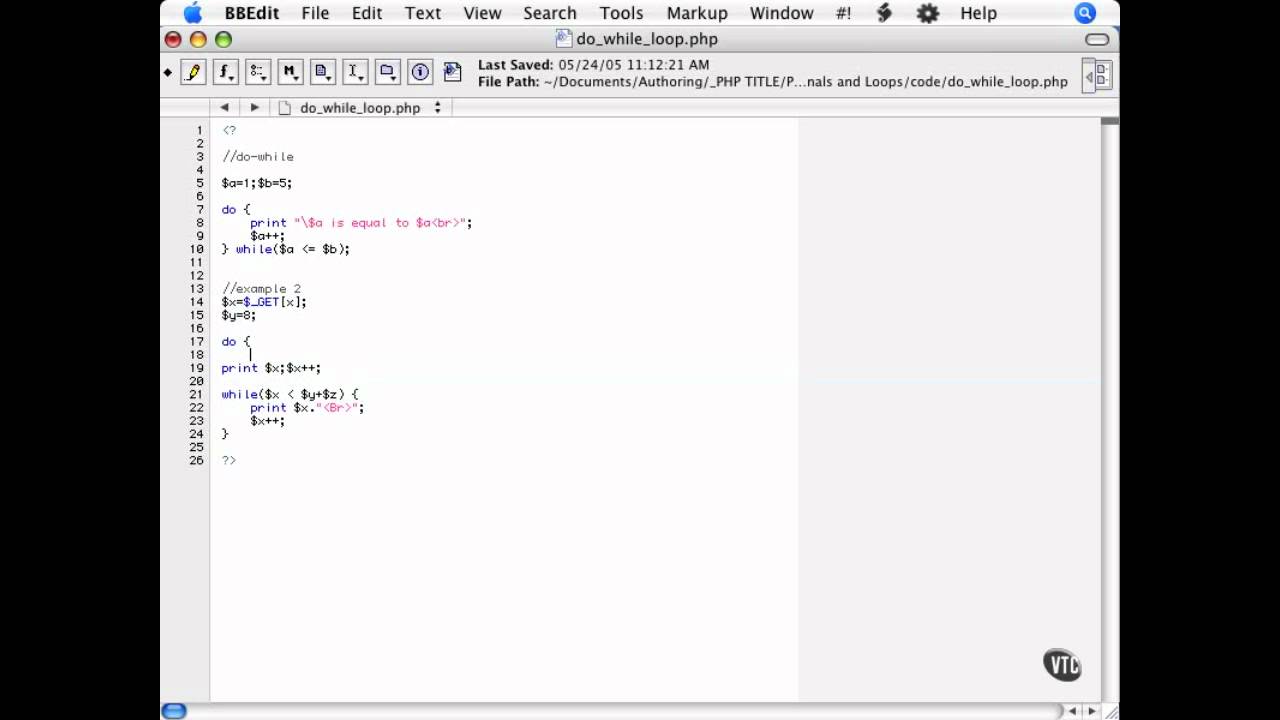Screen dimensions: 1280x720
Task: Click the $y=8; line
Action: click(239, 315)
